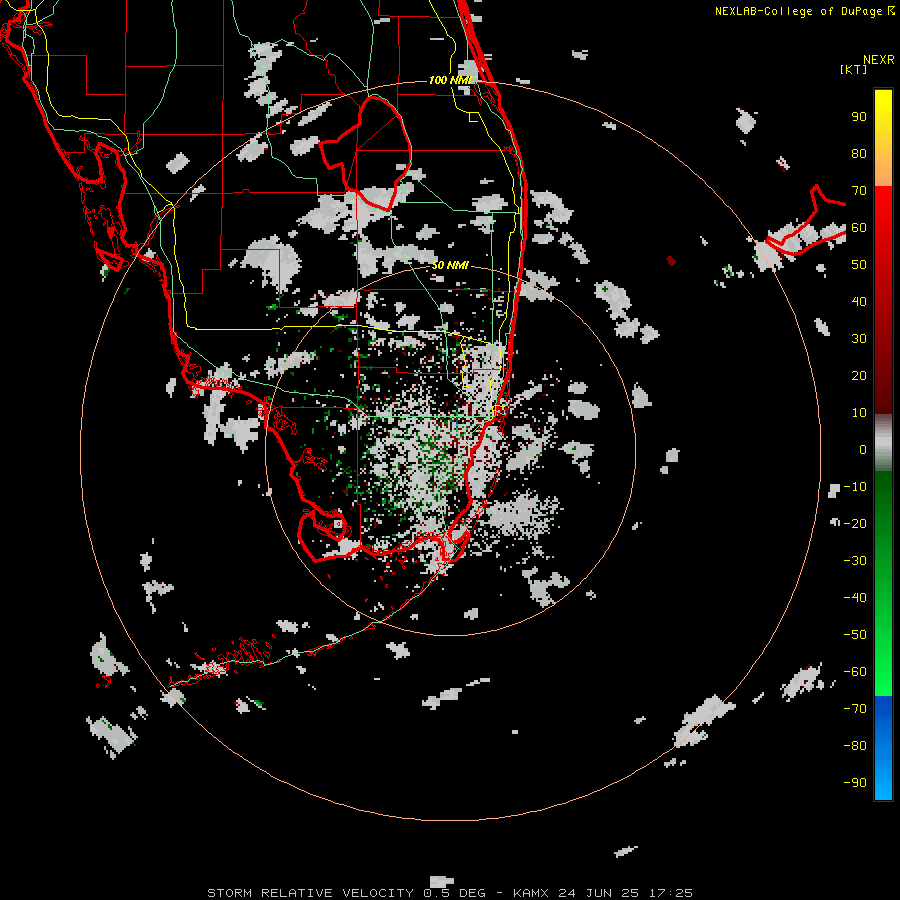Click the KAMX station identifier in the footer
Viewport: 900px width, 900px height.
[x=531, y=893]
